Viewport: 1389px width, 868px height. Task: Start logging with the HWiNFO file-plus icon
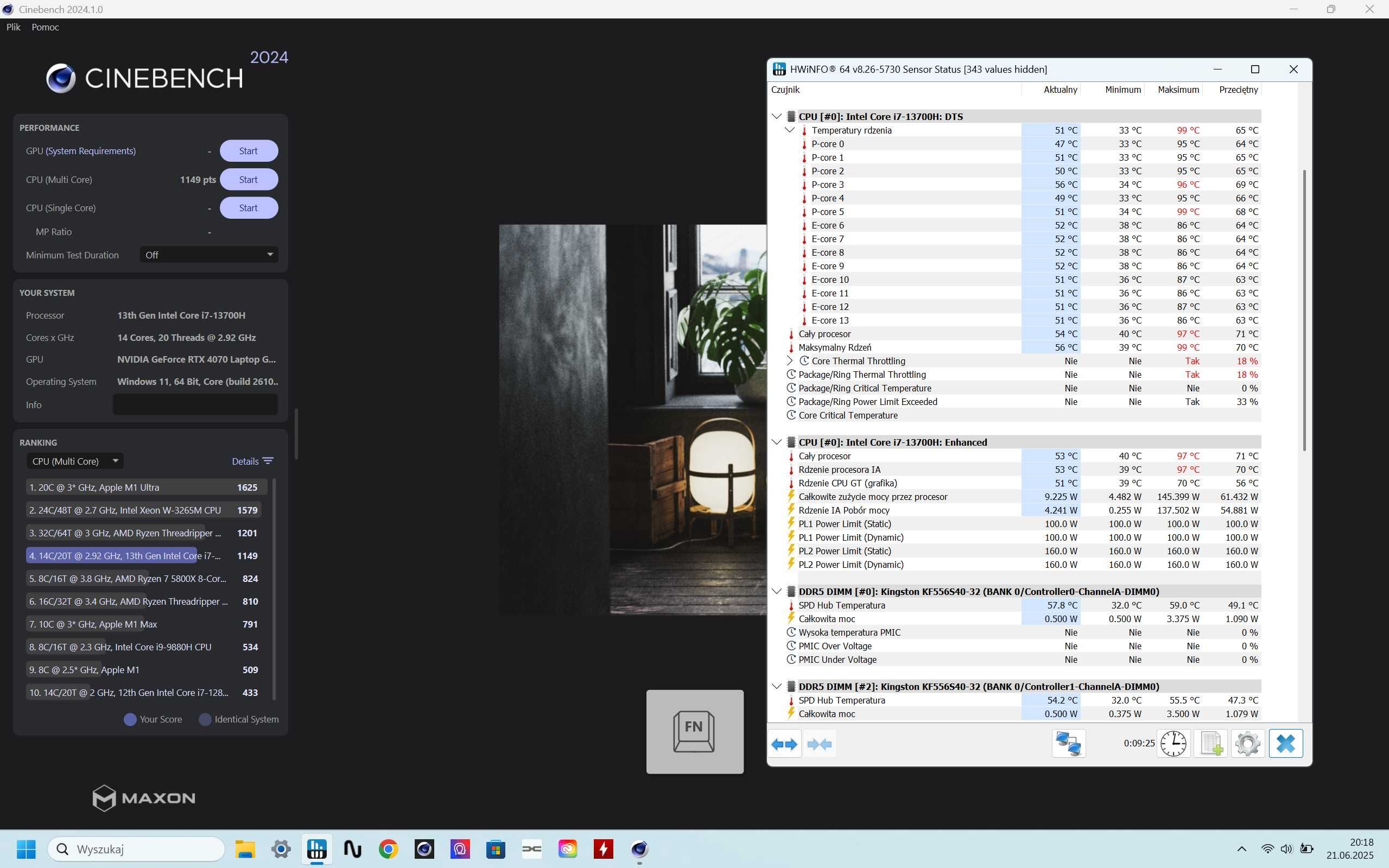[1210, 744]
